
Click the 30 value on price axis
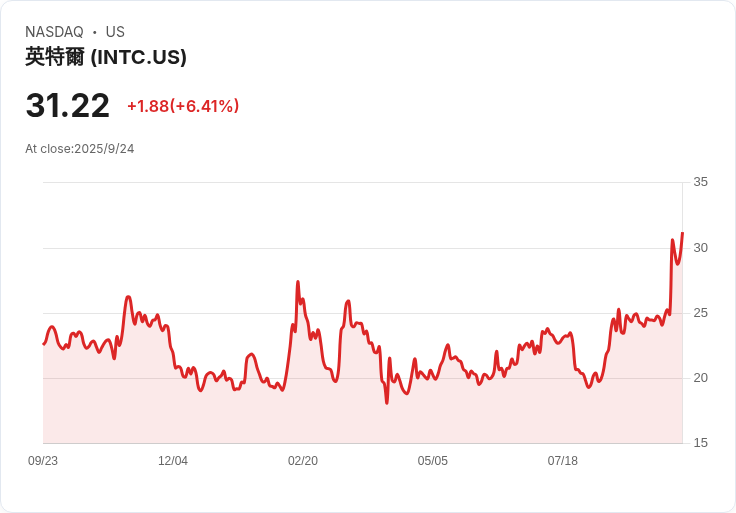tap(701, 247)
